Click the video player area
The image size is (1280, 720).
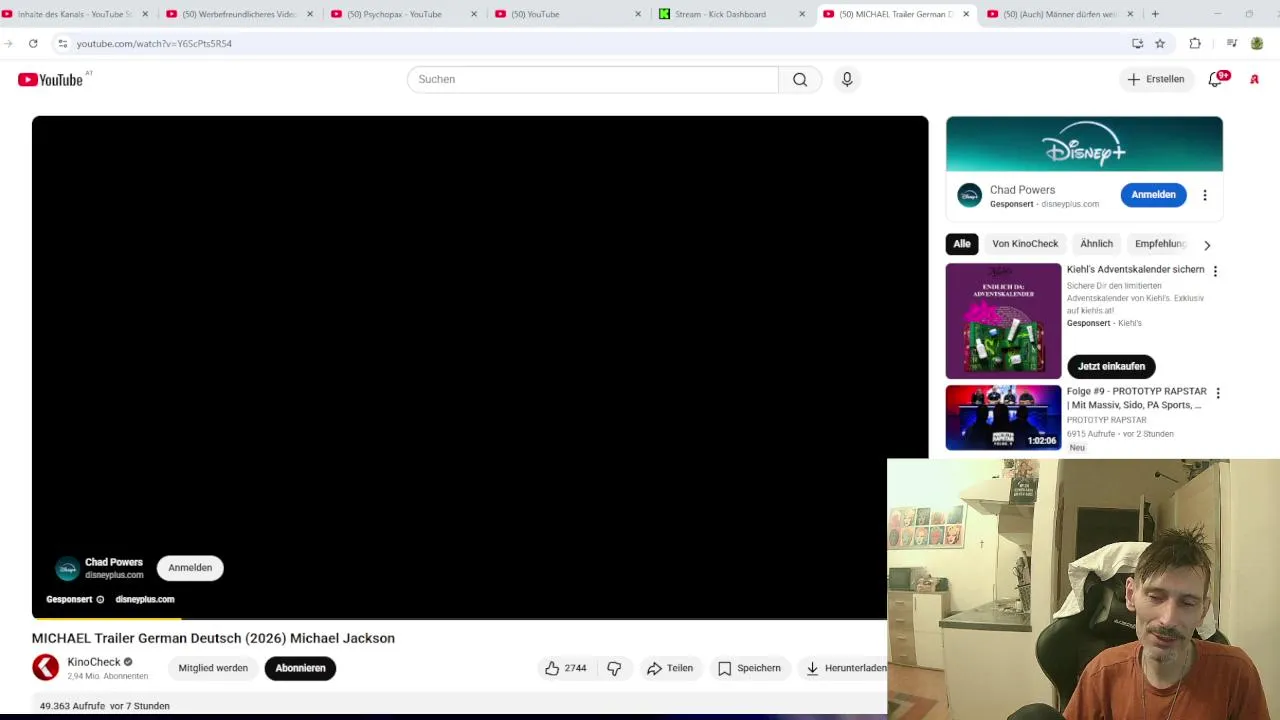(x=480, y=367)
